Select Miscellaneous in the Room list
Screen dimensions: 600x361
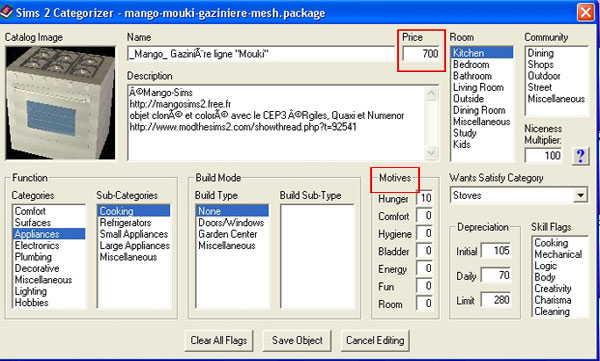click(x=482, y=122)
